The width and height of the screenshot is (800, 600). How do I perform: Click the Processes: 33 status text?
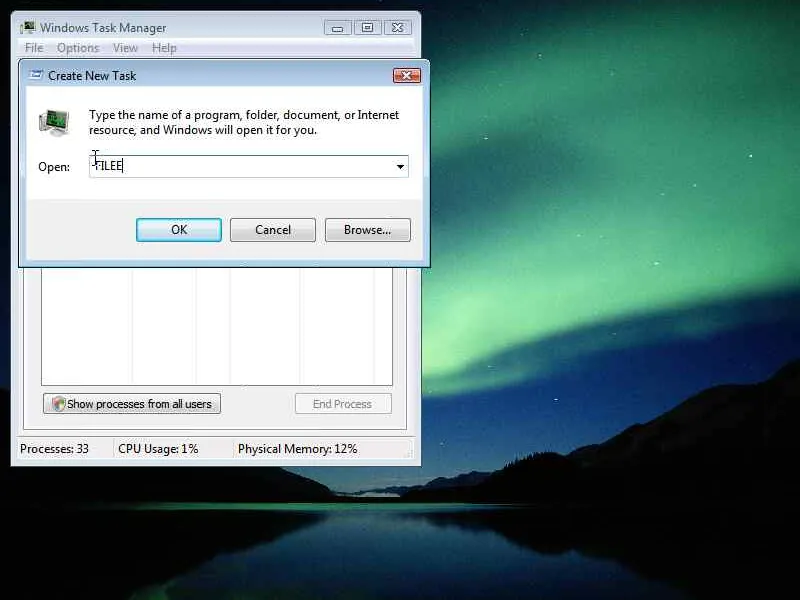(54, 449)
